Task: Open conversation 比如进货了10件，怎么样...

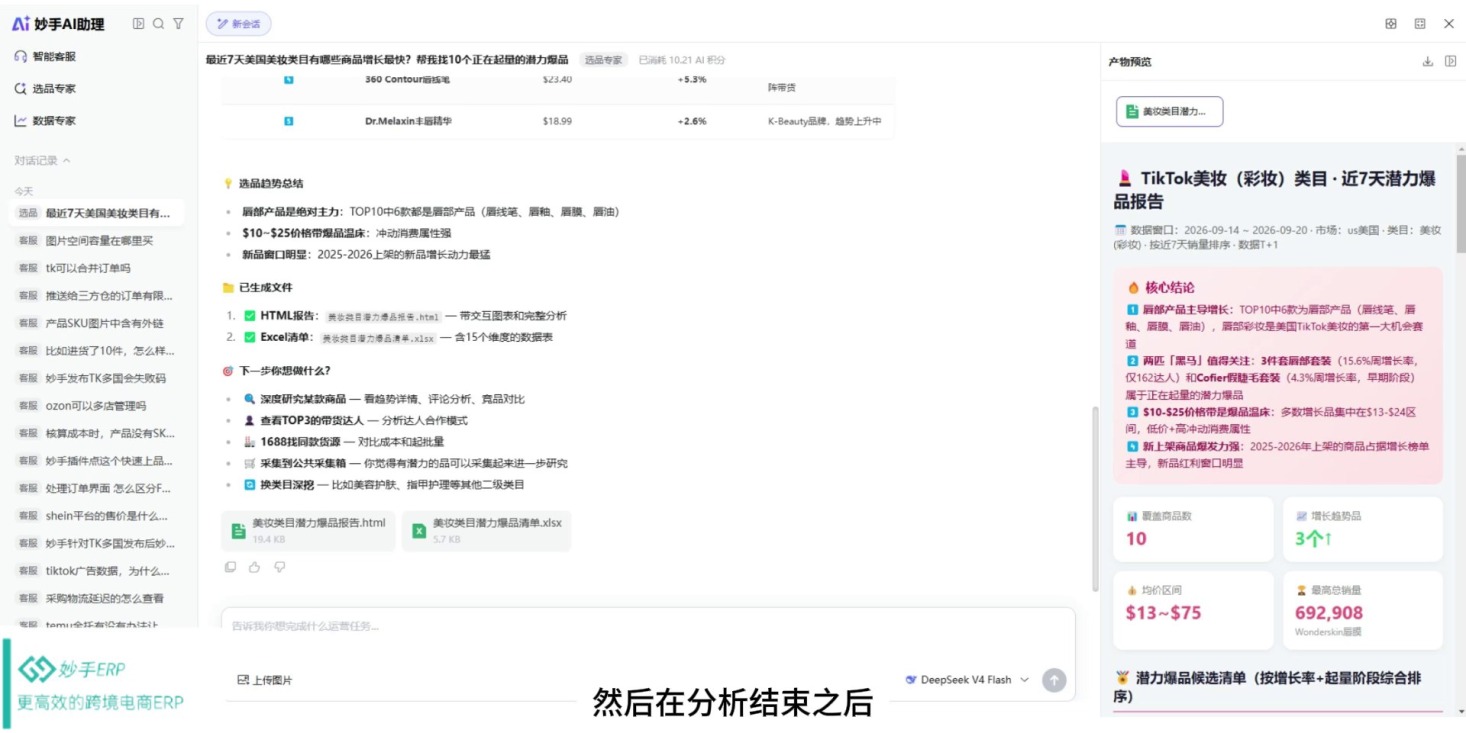Action: pyautogui.click(x=97, y=351)
